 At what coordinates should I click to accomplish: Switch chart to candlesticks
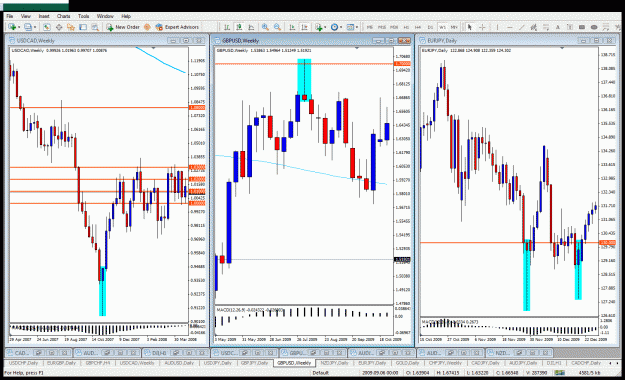(x=239, y=27)
